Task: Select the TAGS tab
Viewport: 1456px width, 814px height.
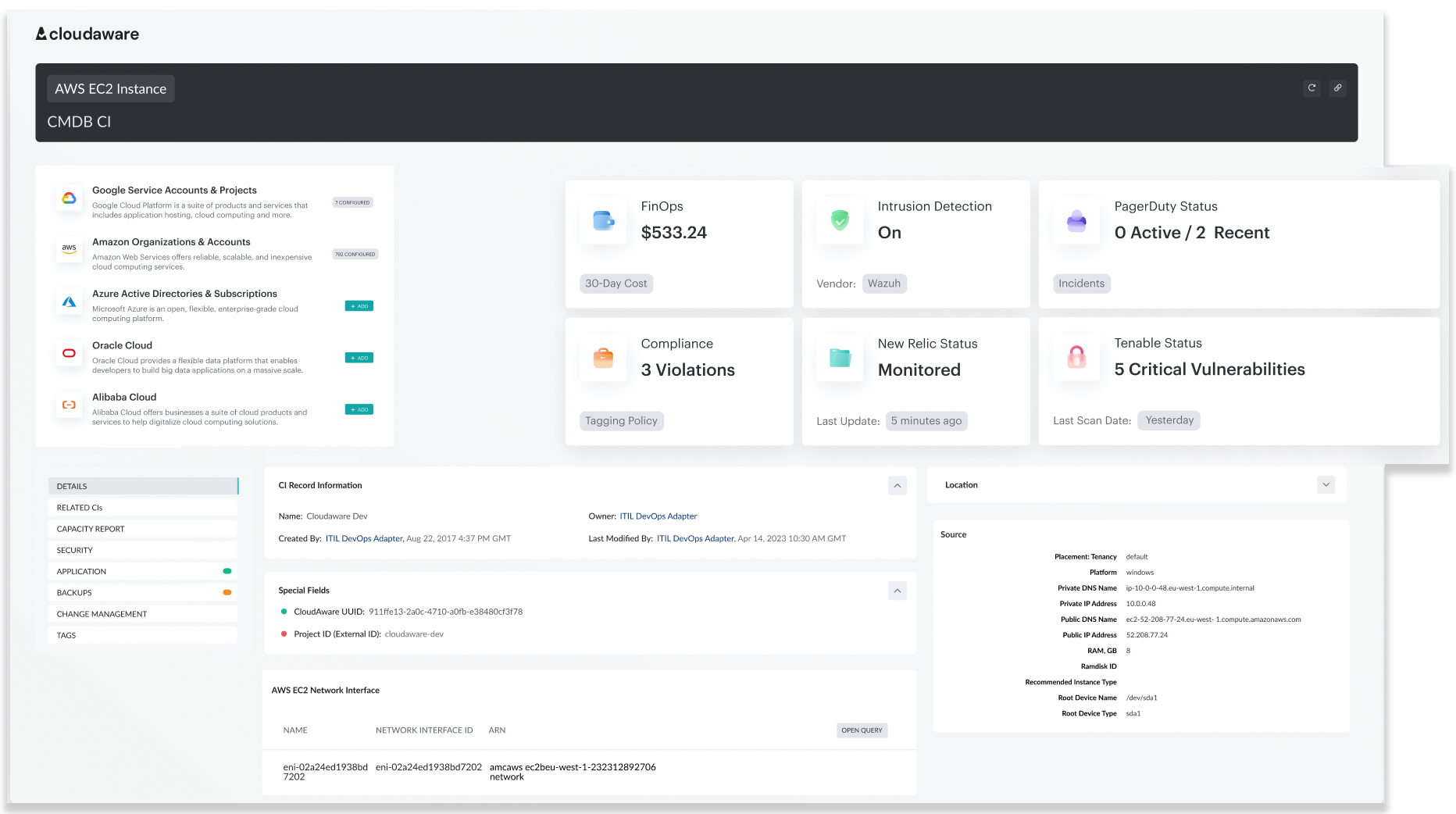Action: coord(143,635)
